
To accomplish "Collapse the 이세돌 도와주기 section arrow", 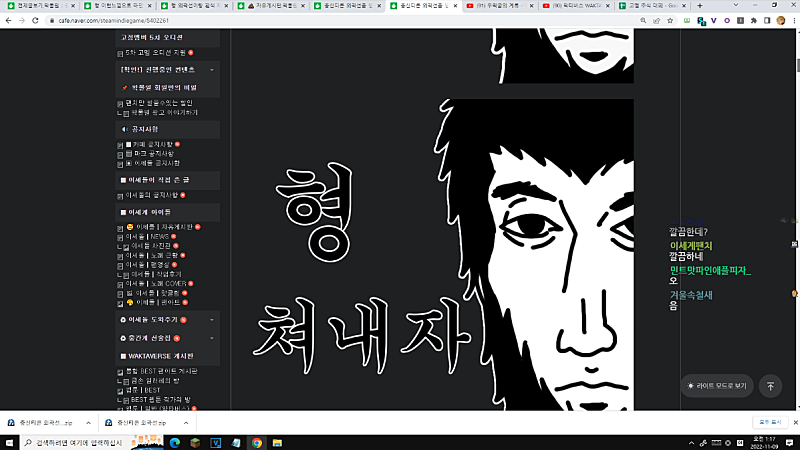I will click(x=212, y=320).
